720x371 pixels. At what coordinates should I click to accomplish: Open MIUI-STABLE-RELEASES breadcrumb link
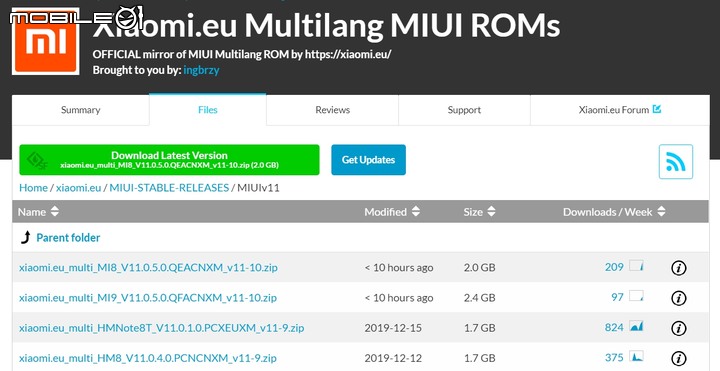click(x=169, y=188)
